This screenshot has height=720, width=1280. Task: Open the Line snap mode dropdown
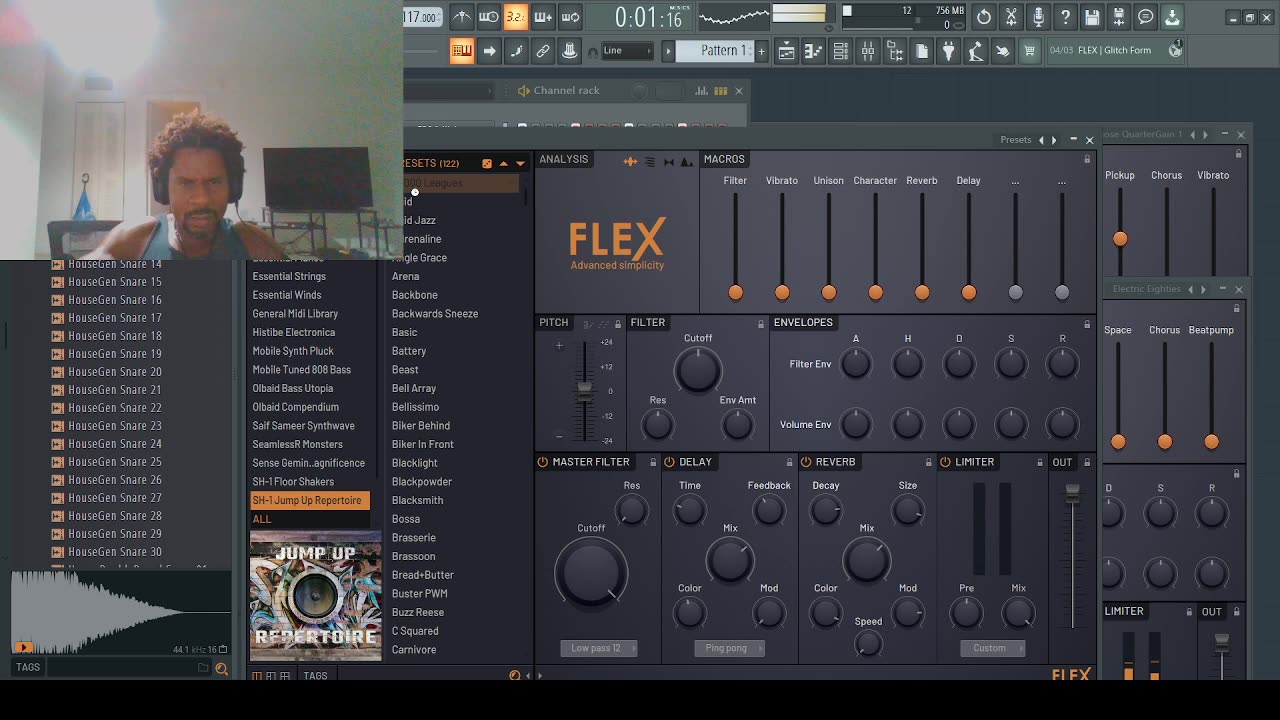pyautogui.click(x=627, y=51)
